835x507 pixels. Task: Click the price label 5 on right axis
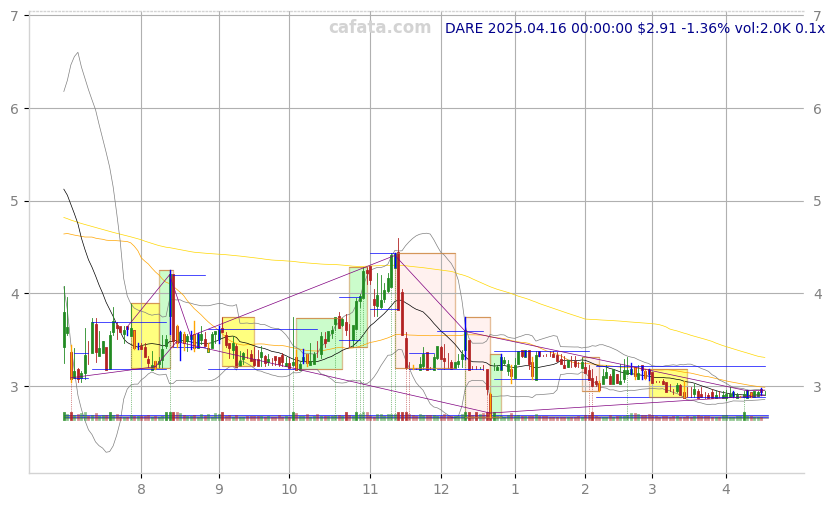(x=817, y=201)
